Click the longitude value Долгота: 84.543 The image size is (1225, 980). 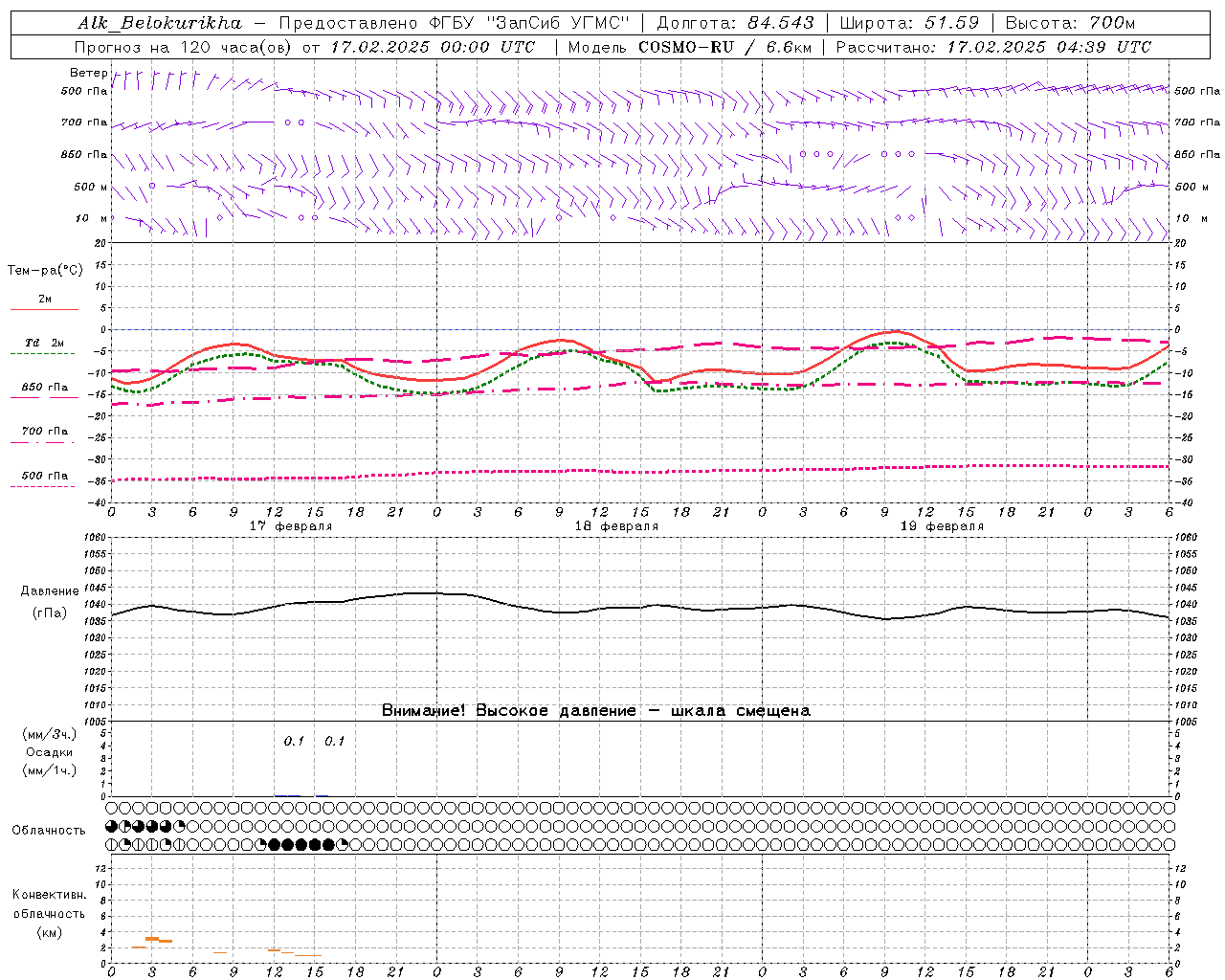point(736,22)
